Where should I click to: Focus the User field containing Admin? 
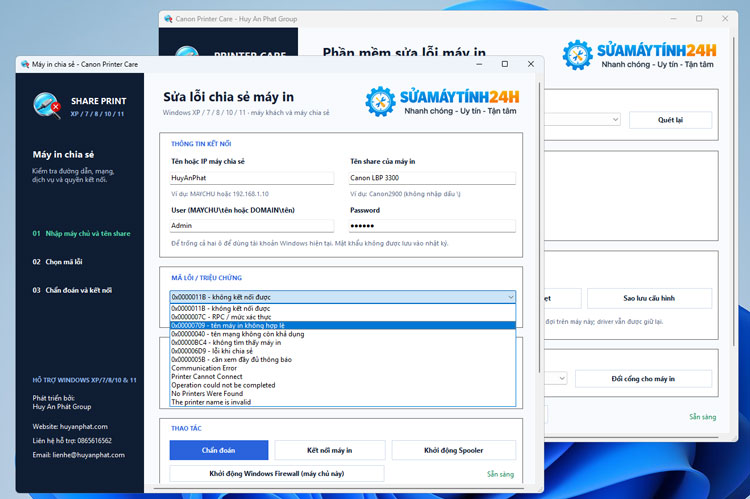click(x=252, y=226)
